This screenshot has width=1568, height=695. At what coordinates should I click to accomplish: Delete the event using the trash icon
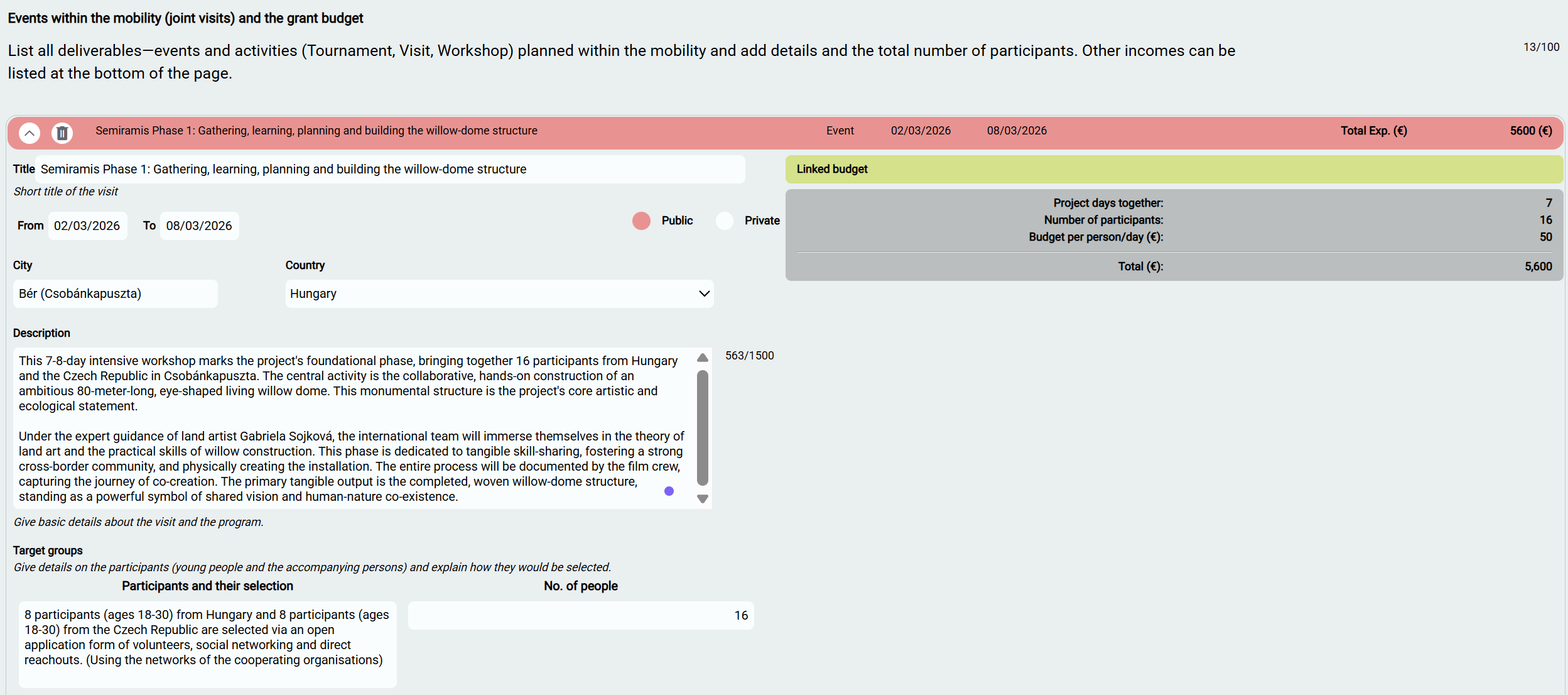coord(62,133)
